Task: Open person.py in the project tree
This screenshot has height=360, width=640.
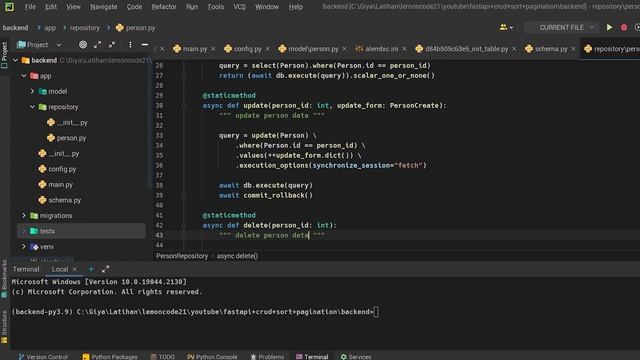Action: [x=67, y=138]
